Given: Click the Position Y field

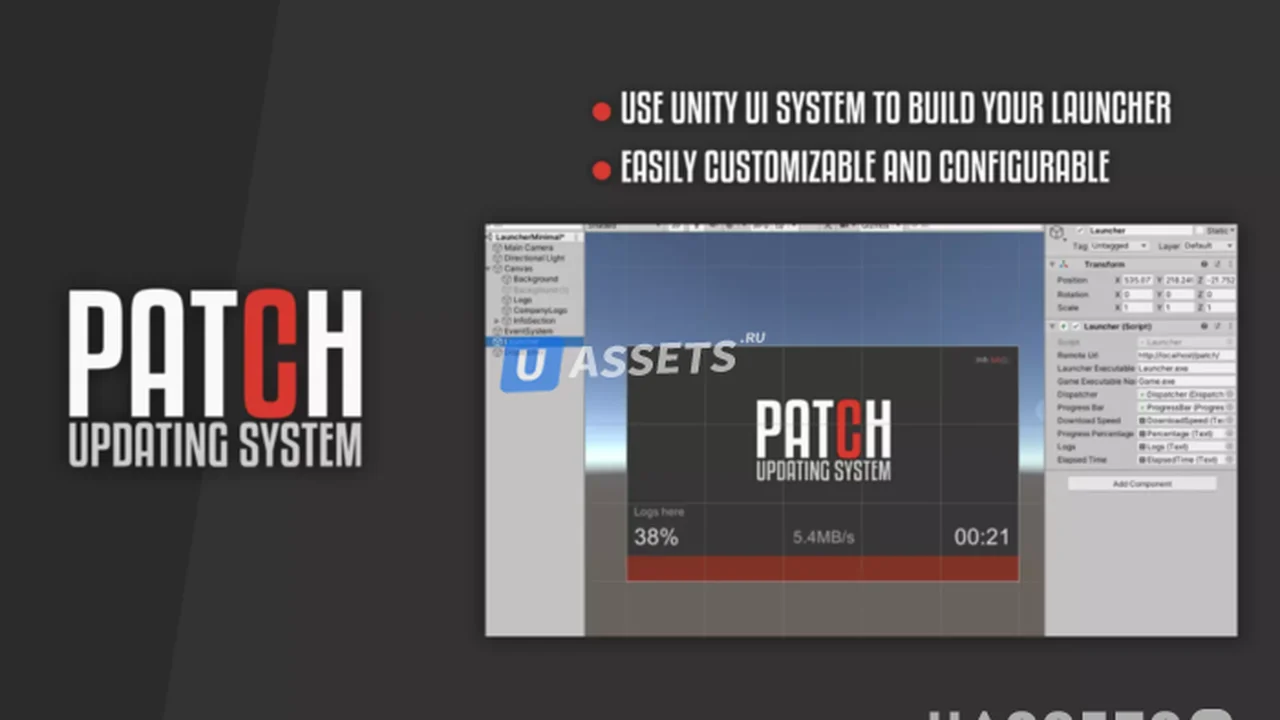Looking at the screenshot, I should 1179,280.
